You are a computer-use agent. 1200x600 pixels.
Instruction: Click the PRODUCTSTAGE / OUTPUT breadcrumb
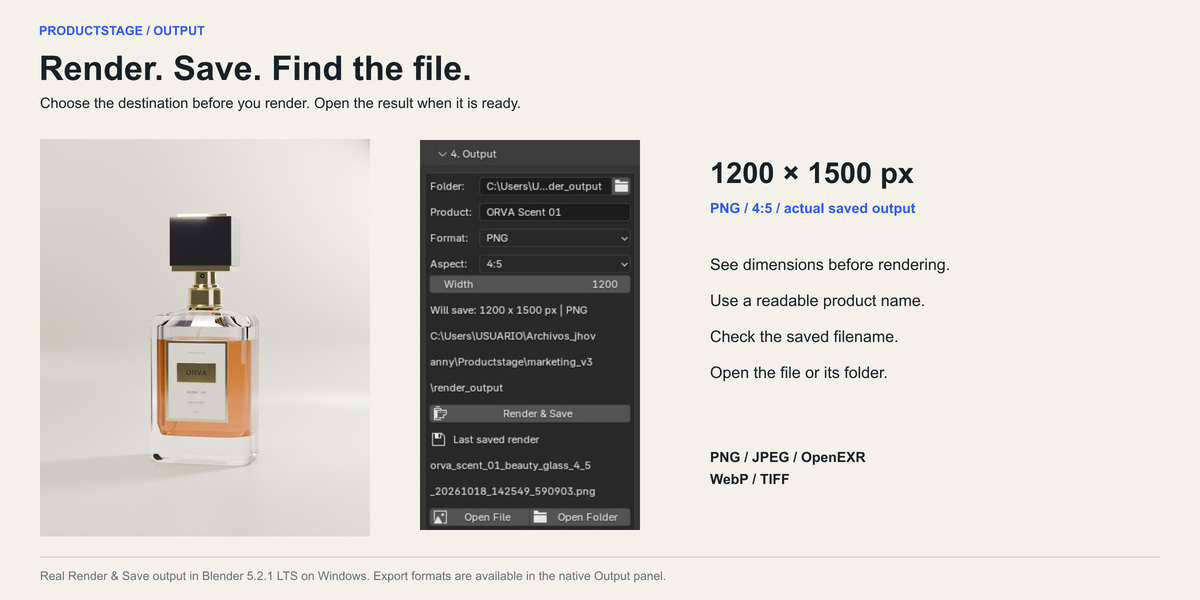pos(122,31)
